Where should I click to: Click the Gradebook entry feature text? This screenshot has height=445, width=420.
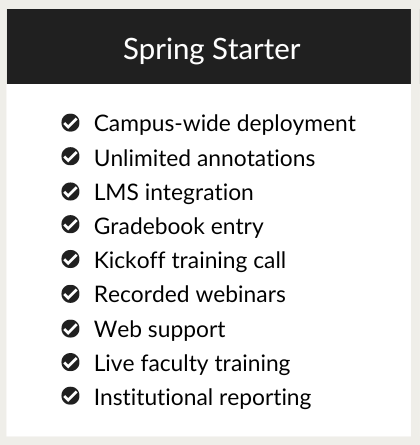pos(179,227)
